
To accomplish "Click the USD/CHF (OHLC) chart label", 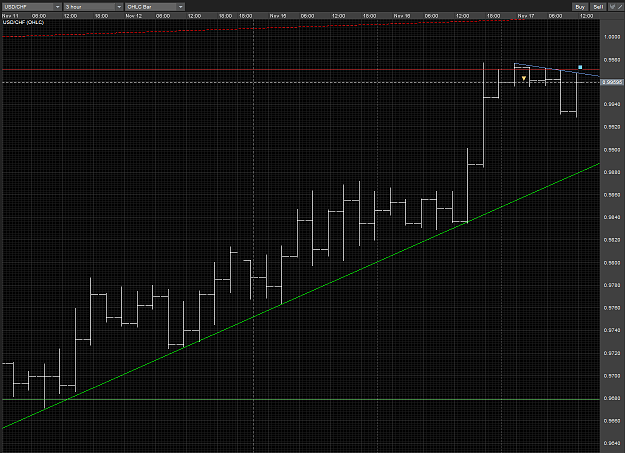I will [x=23, y=22].
